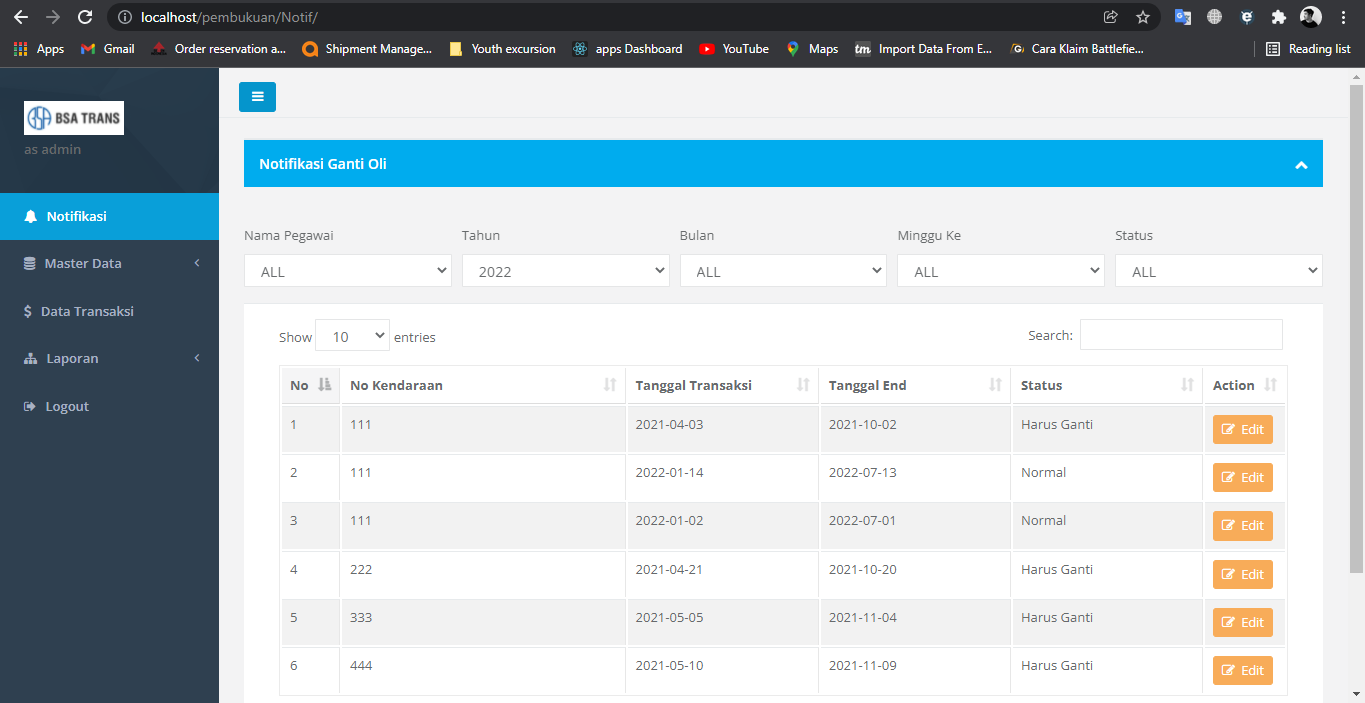Viewport: 1365px width, 703px height.
Task: Edit the row for vehicle 222
Action: point(1243,574)
